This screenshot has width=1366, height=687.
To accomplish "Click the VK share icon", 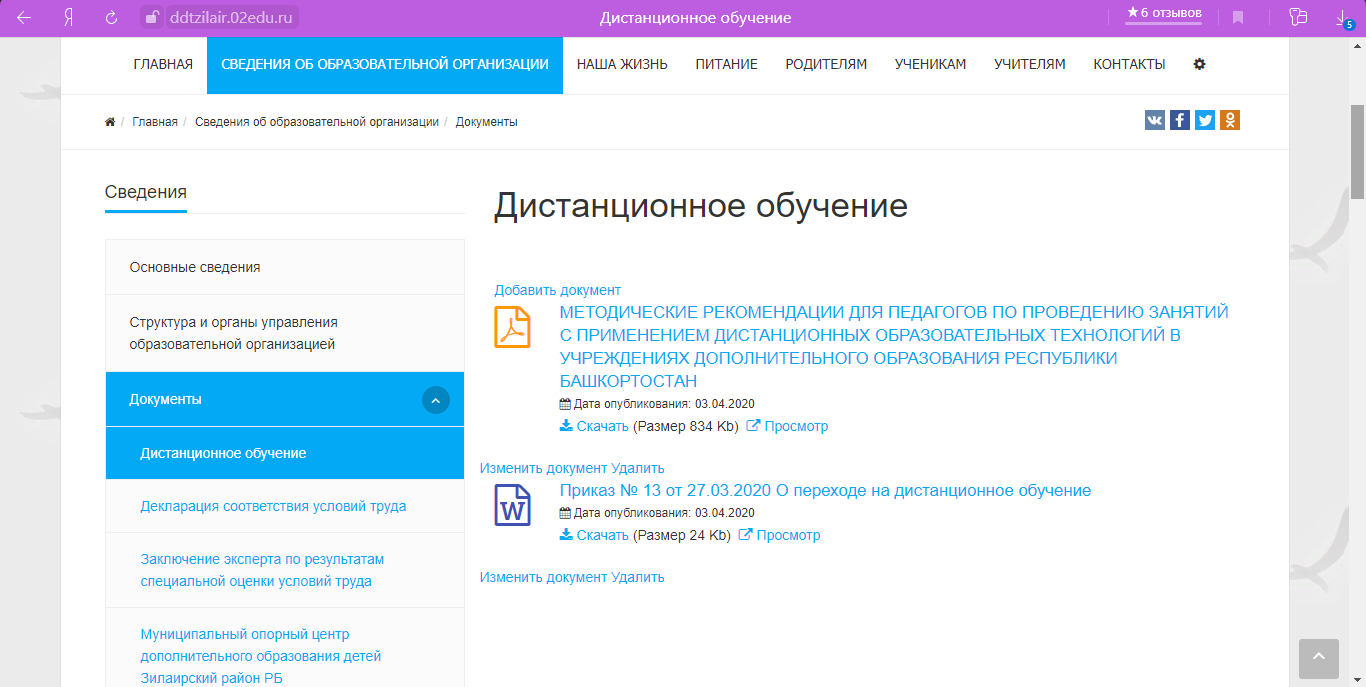I will 1155,120.
